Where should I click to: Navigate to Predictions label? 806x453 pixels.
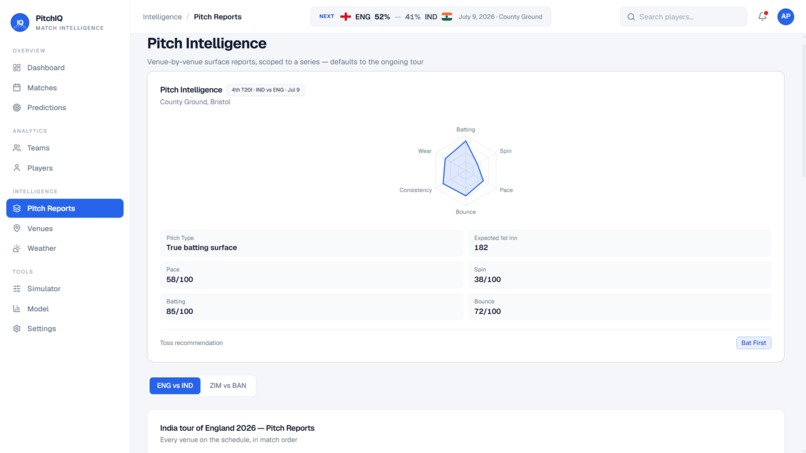tap(47, 107)
